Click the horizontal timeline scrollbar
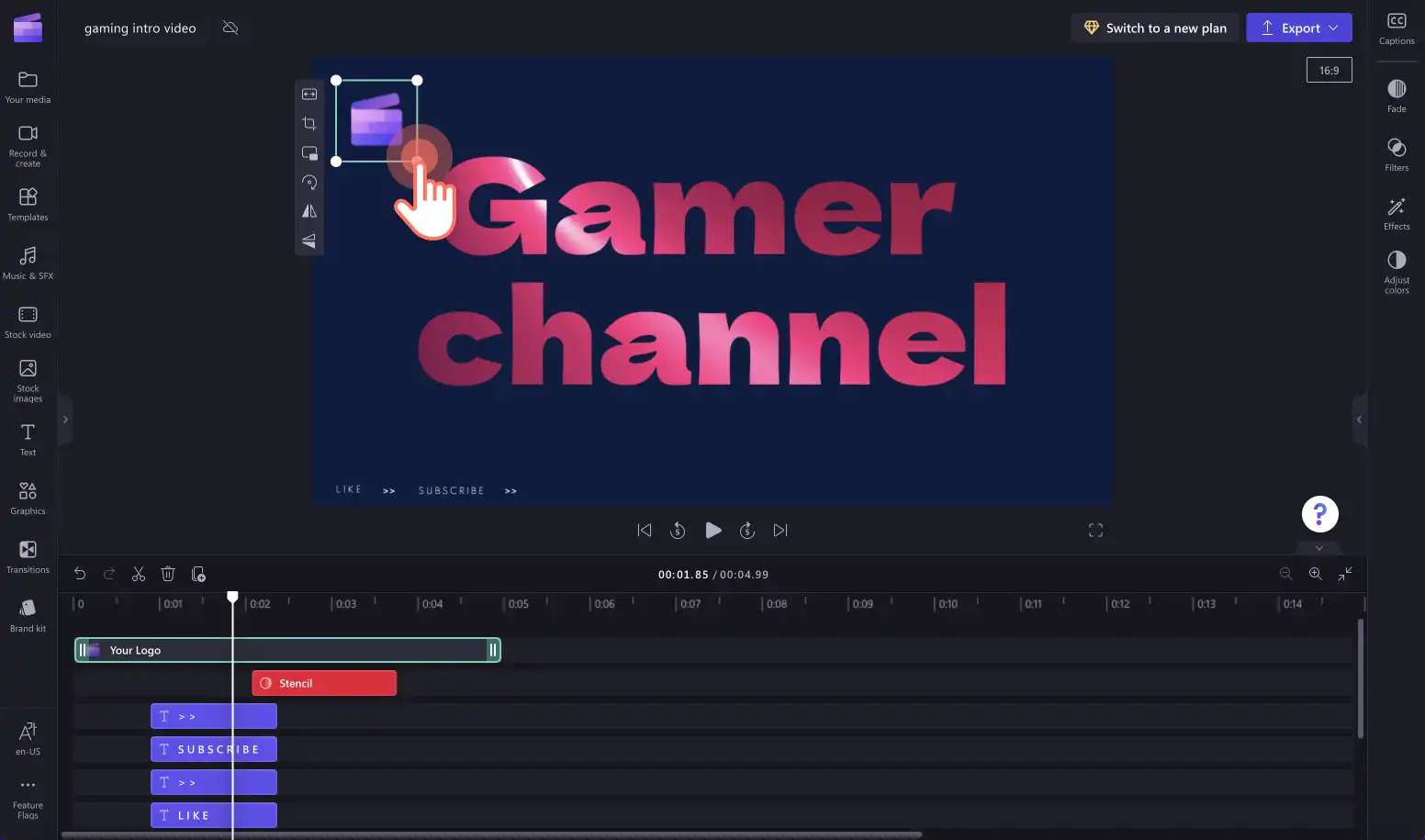 point(491,834)
